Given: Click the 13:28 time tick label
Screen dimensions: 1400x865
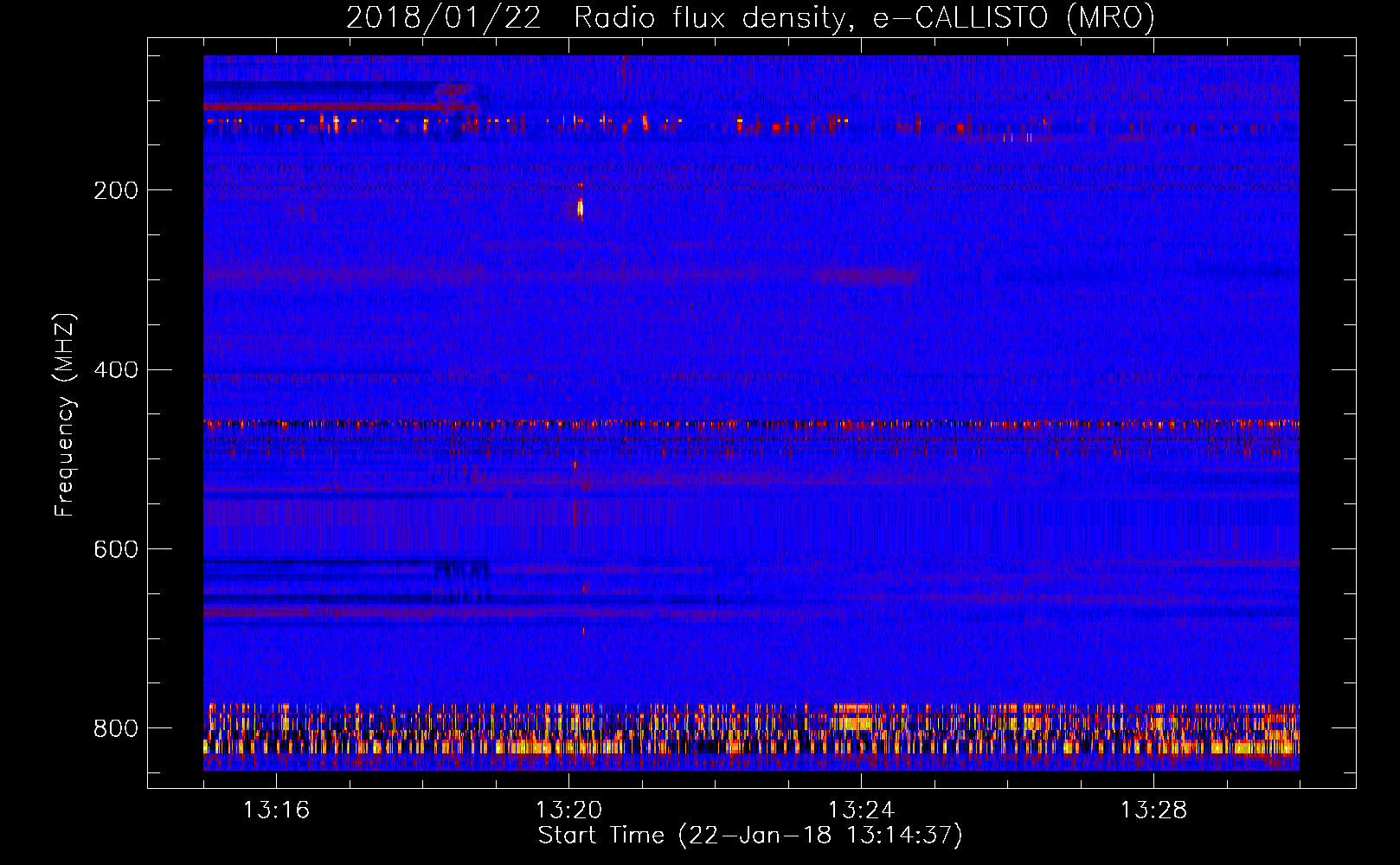Looking at the screenshot, I should click(1153, 811).
